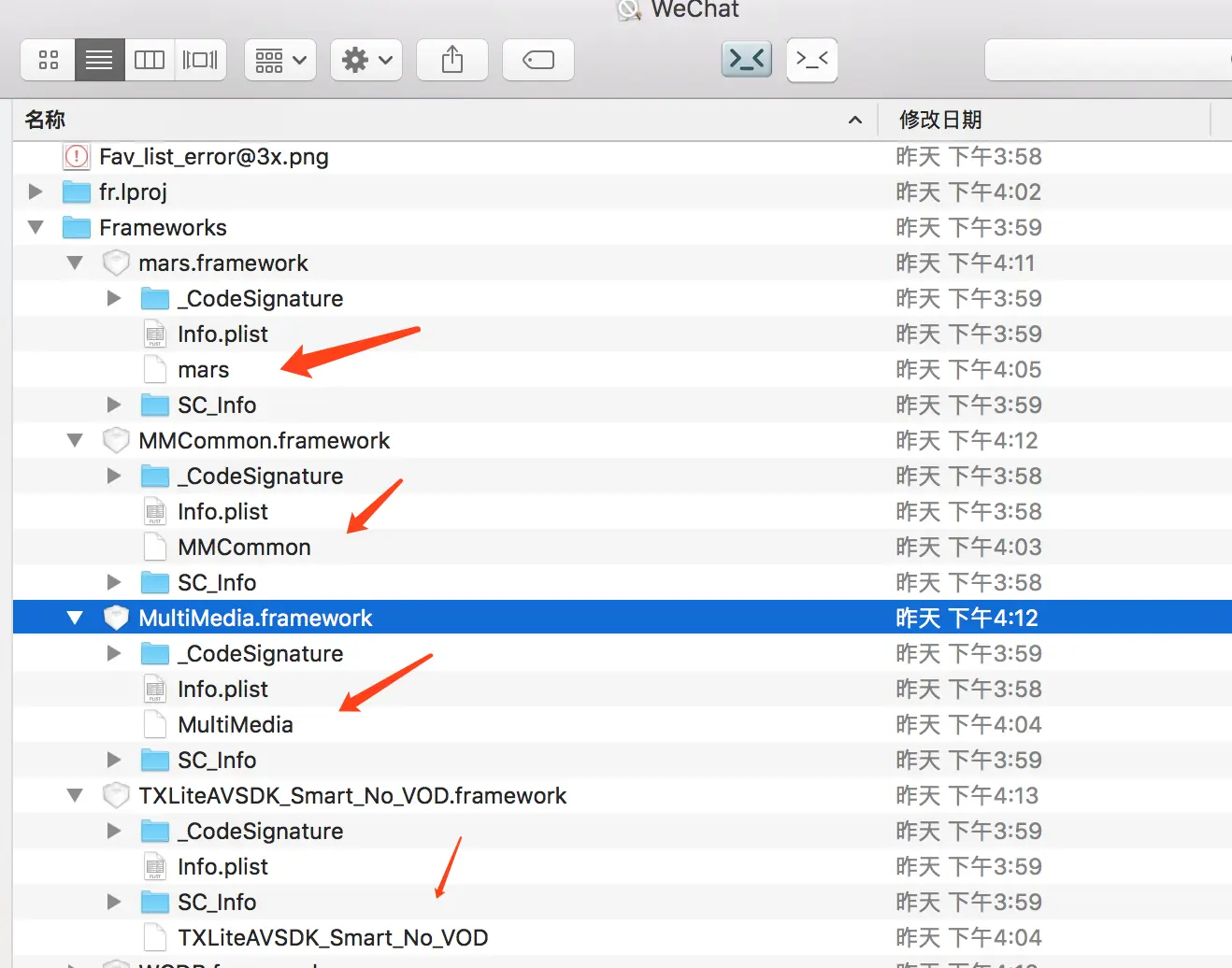Collapse the Frameworks folder disclosure triangle
1232x968 pixels.
[35, 227]
